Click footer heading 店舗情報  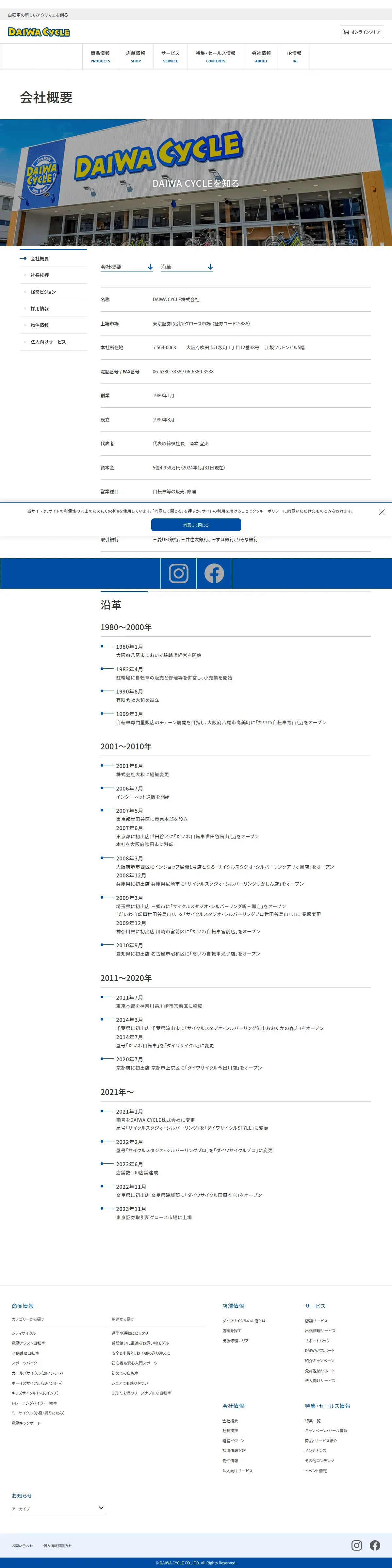tap(233, 1306)
